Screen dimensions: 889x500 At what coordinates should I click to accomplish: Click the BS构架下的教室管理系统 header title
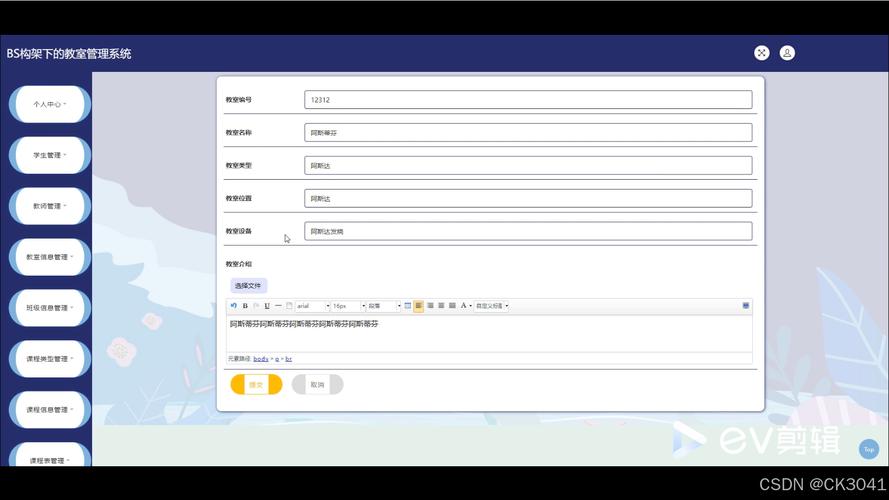[69, 54]
